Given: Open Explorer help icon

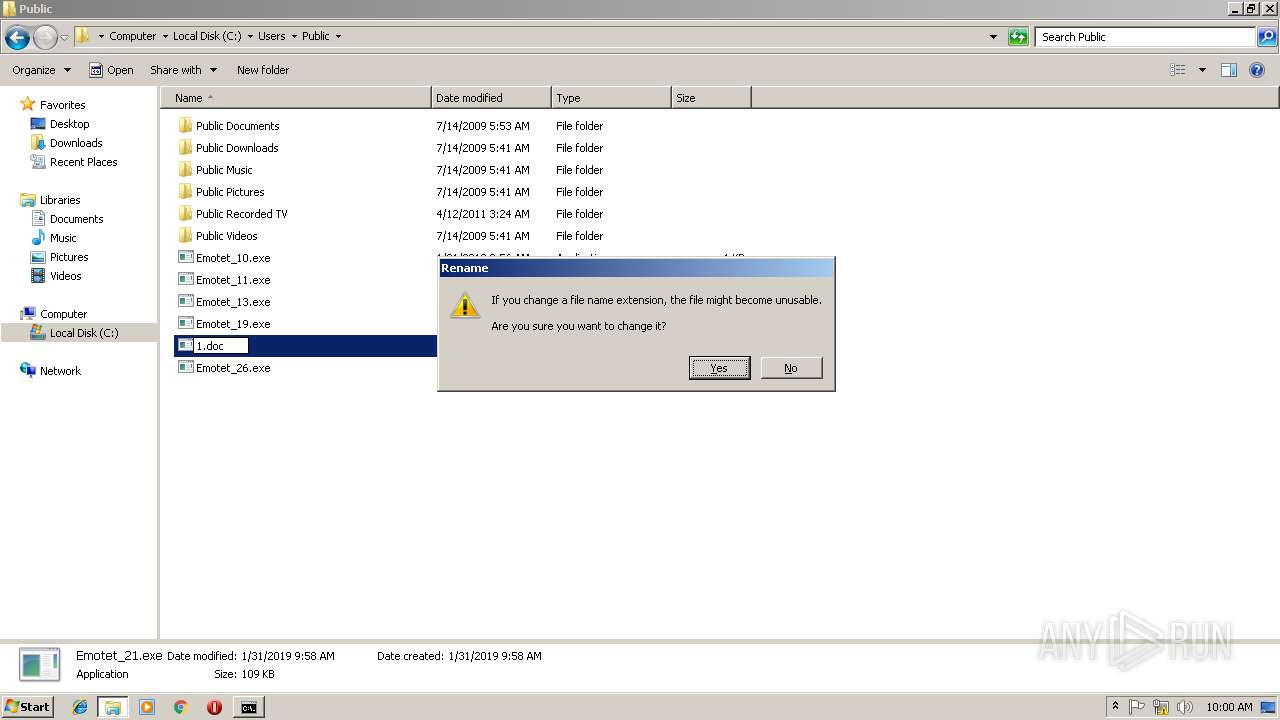Looking at the screenshot, I should tap(1257, 70).
